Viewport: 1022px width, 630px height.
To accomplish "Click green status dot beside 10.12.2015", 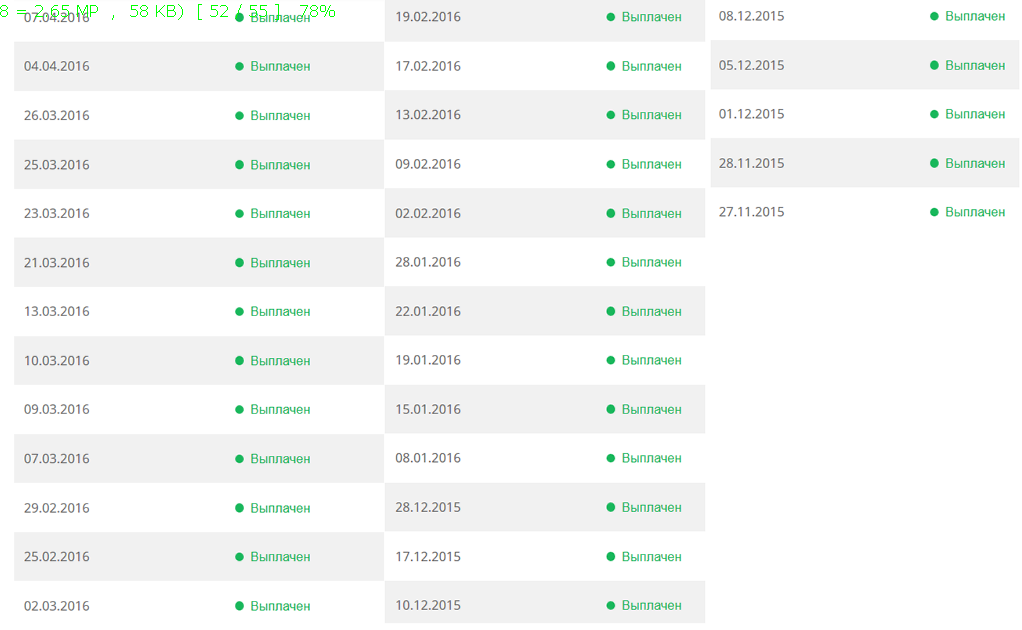I will click(611, 605).
